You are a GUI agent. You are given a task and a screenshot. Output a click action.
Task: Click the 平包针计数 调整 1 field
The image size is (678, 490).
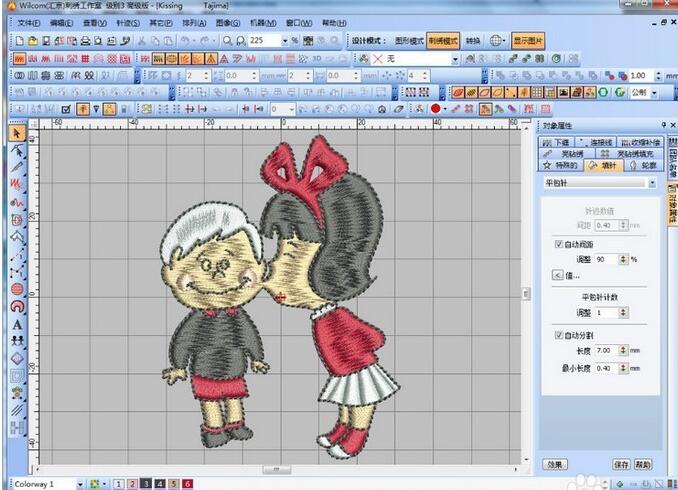pyautogui.click(x=607, y=313)
